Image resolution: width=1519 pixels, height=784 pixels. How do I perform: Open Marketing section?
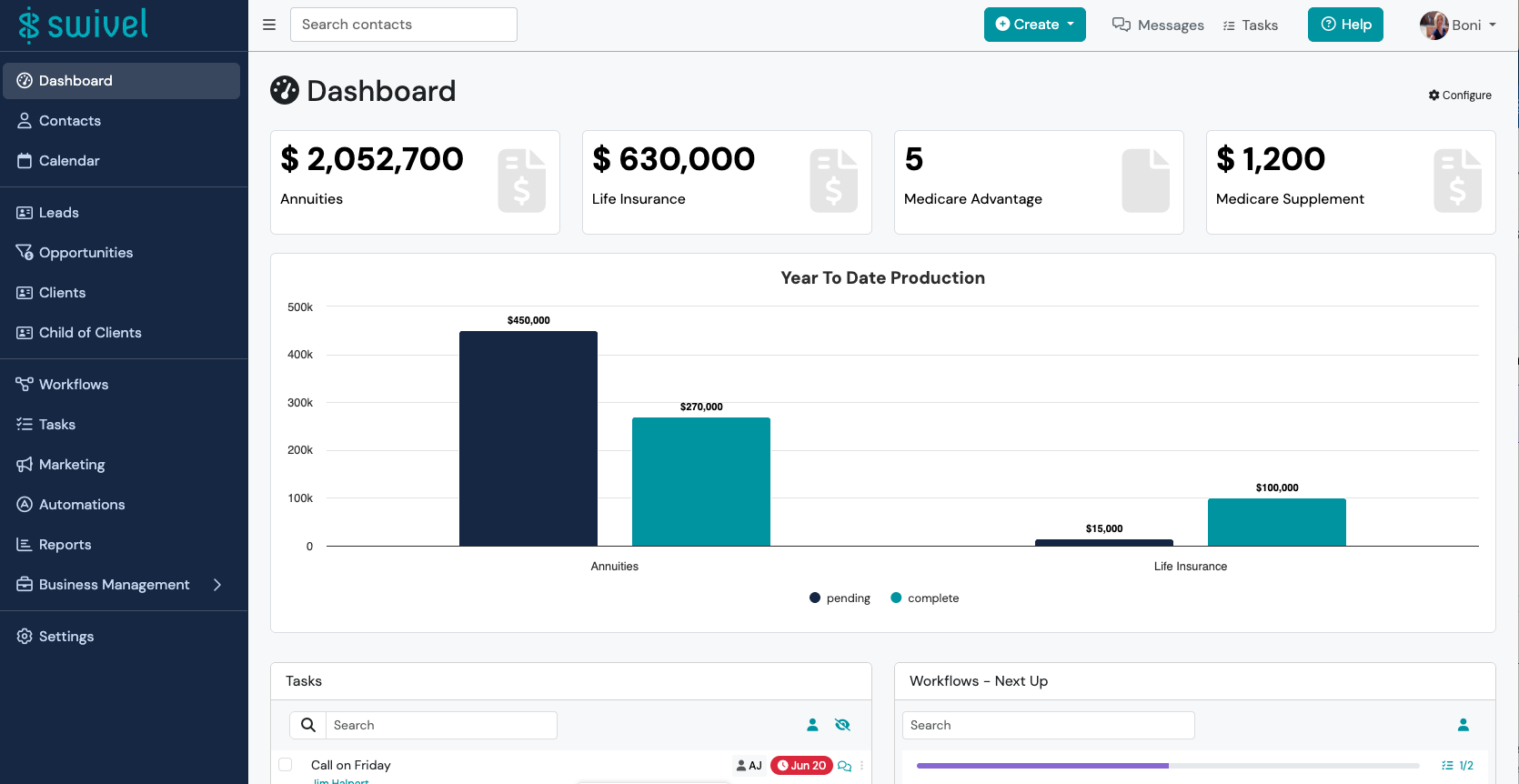coord(122,465)
